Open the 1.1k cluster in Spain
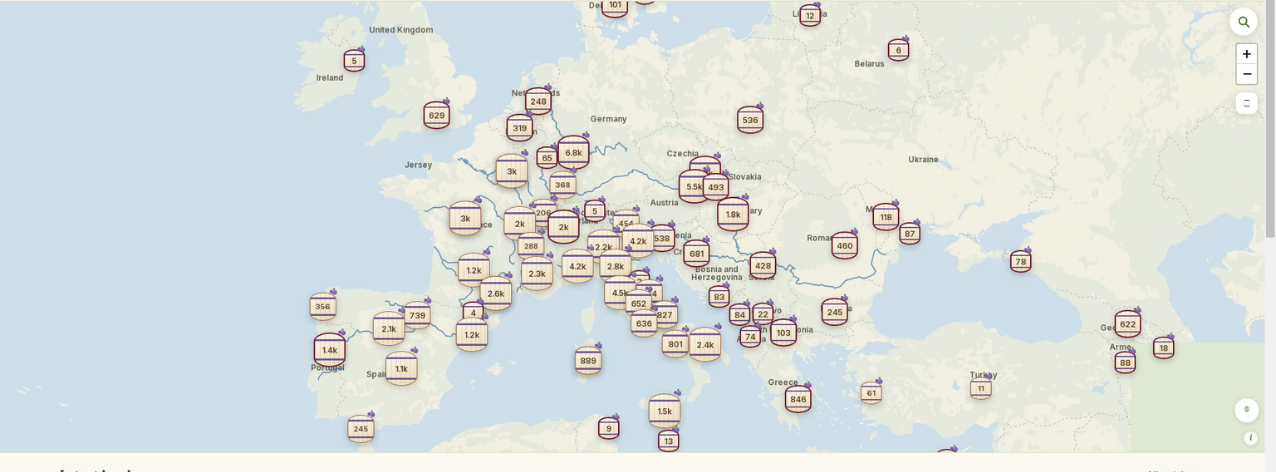Viewport: 1276px width, 472px height. [401, 368]
